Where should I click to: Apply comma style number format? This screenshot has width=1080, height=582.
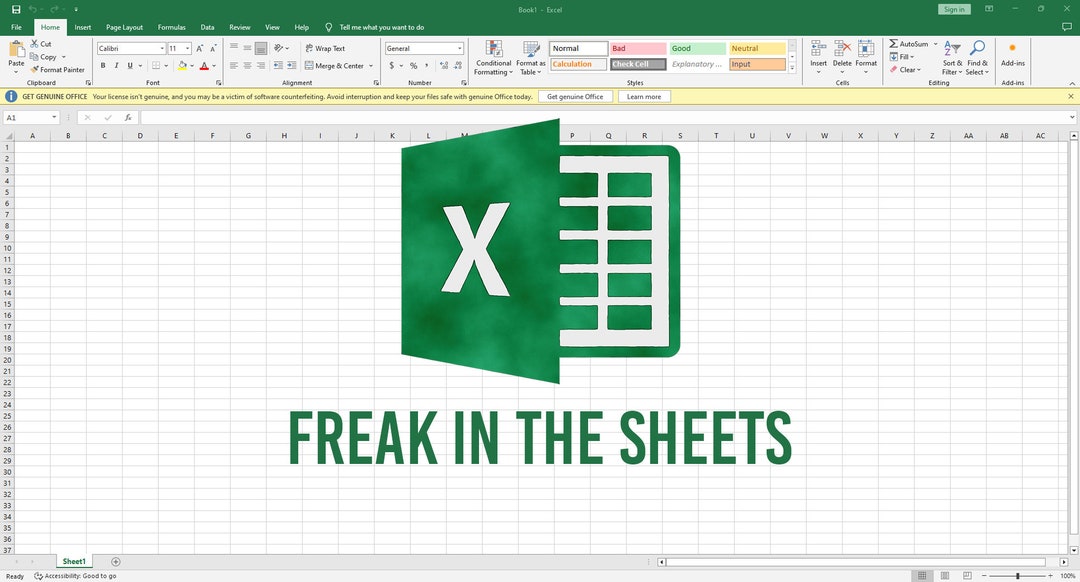(x=427, y=65)
